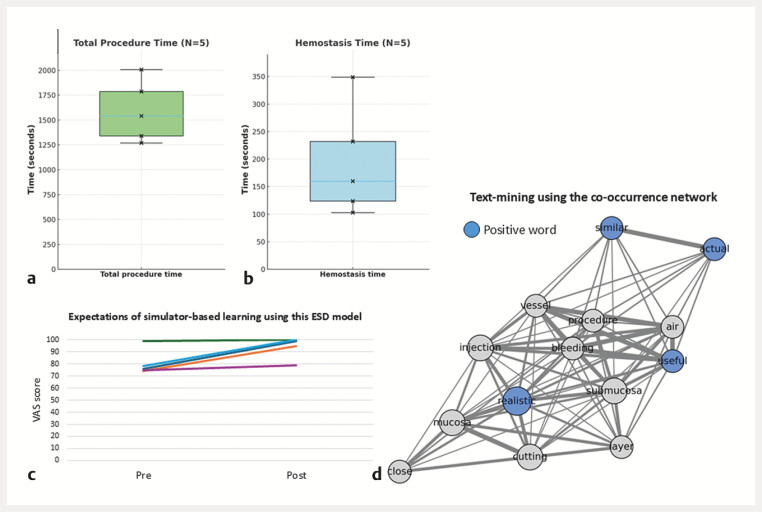Click the 'air' node in network
This screenshot has height=512, width=762.
coord(672,326)
